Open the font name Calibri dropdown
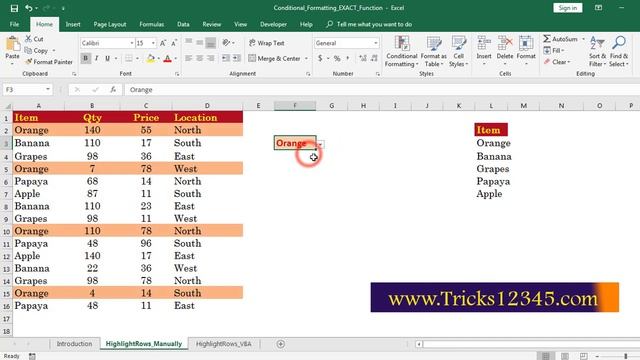 [x=132, y=43]
